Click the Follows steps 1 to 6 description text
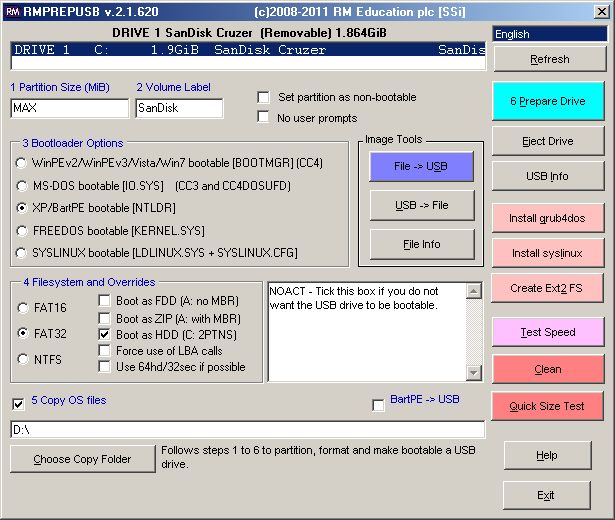This screenshot has height=520, width=615. click(x=318, y=457)
